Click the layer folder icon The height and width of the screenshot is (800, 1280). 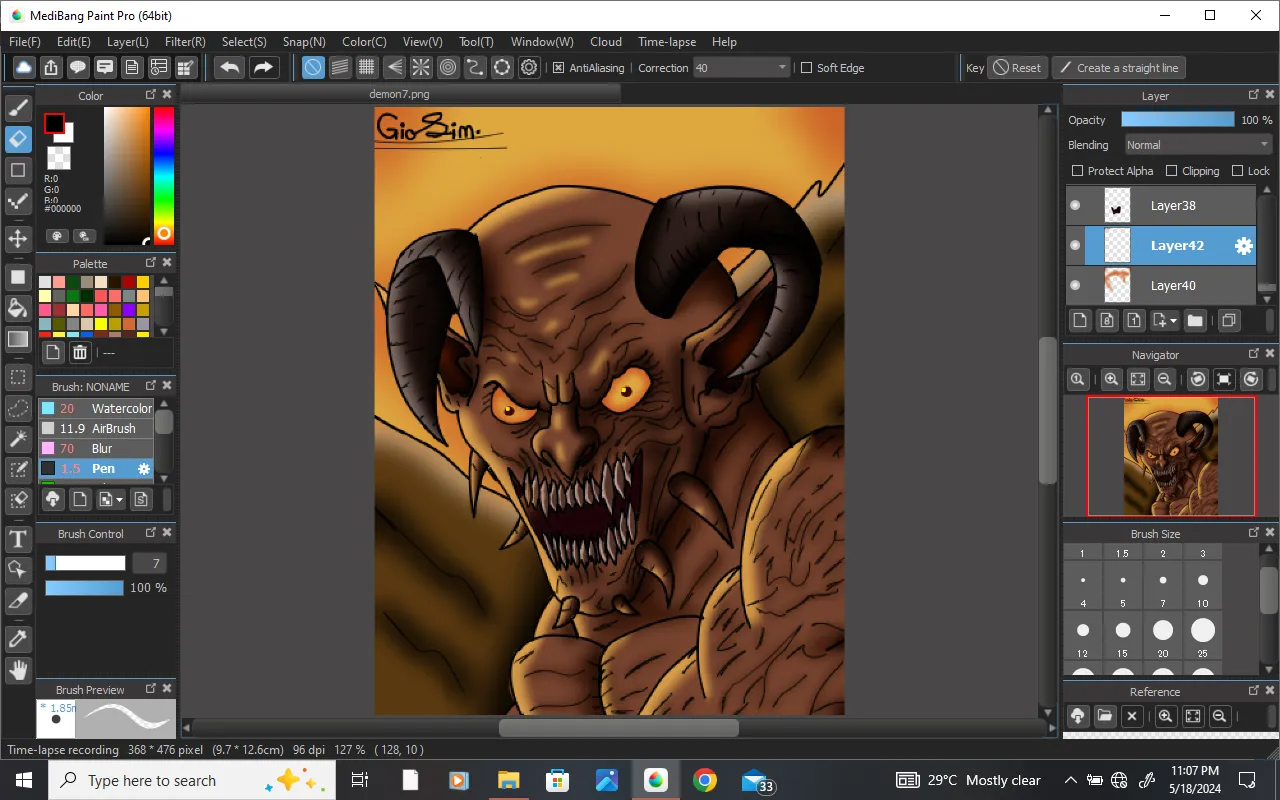click(x=1194, y=320)
